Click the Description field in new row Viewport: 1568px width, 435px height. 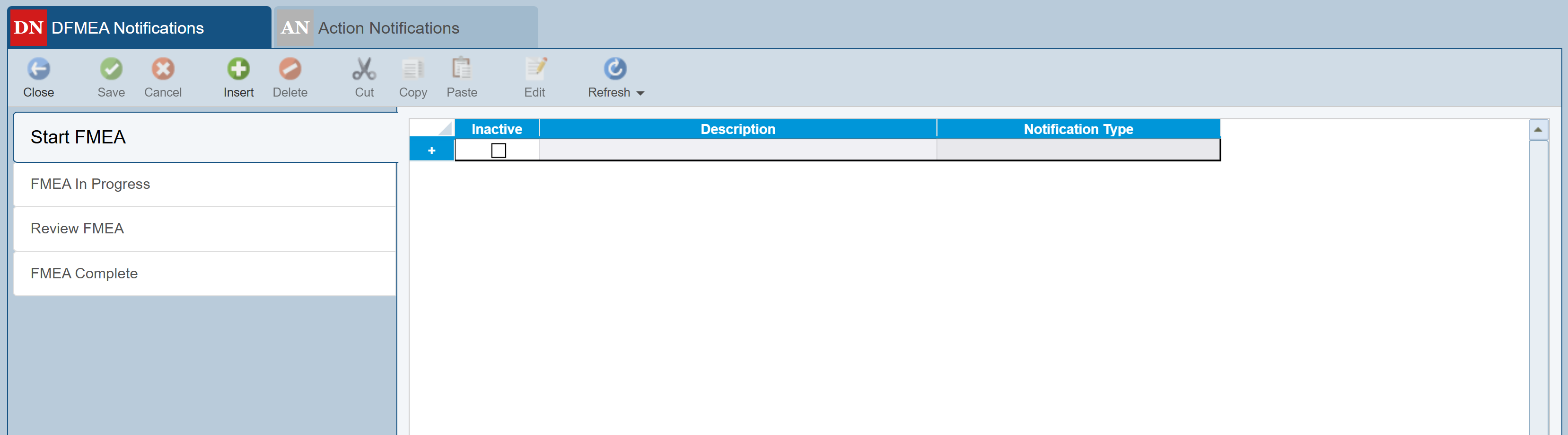(x=737, y=150)
